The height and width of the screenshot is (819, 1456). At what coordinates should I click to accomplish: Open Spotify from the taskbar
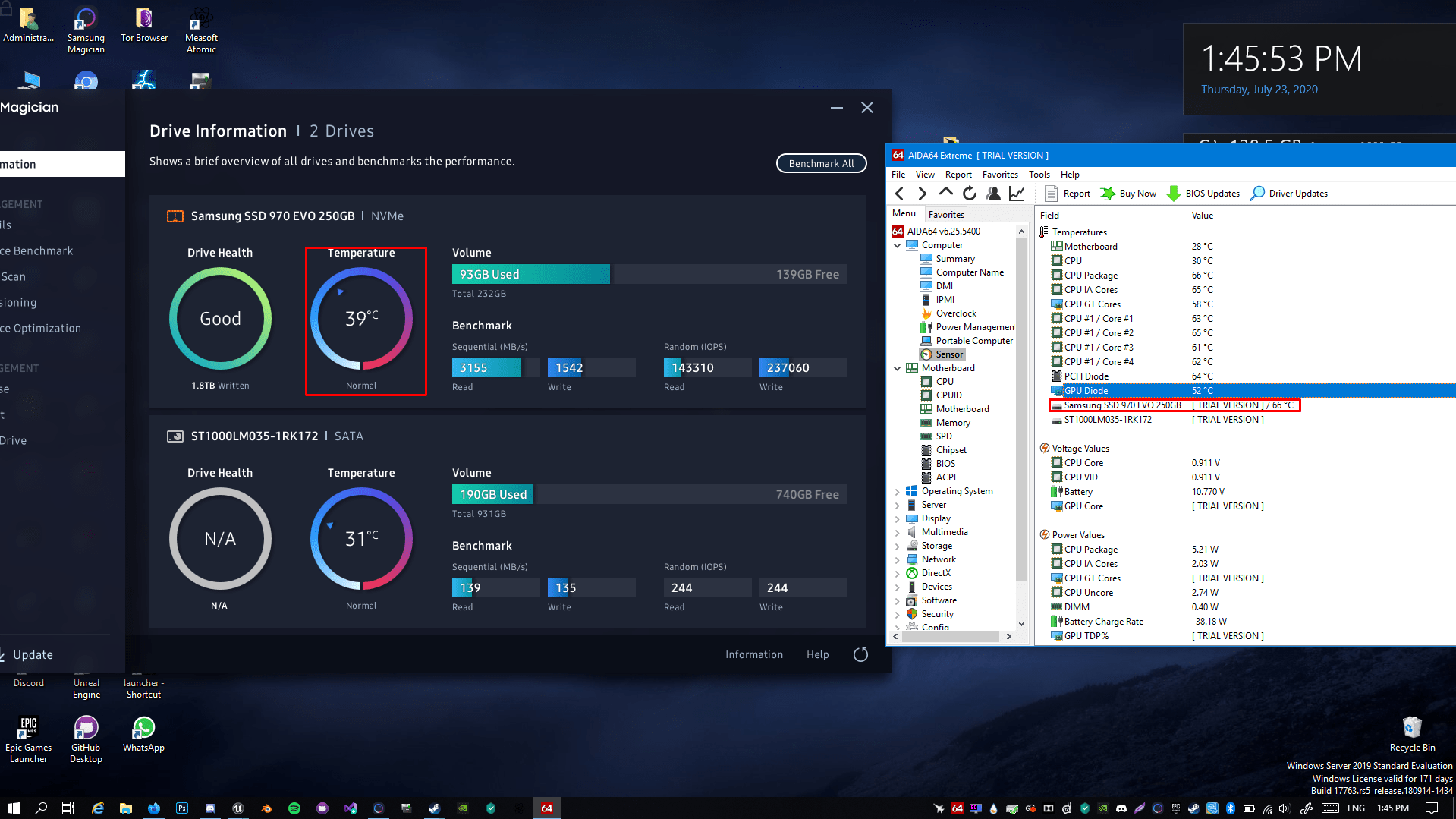point(294,808)
